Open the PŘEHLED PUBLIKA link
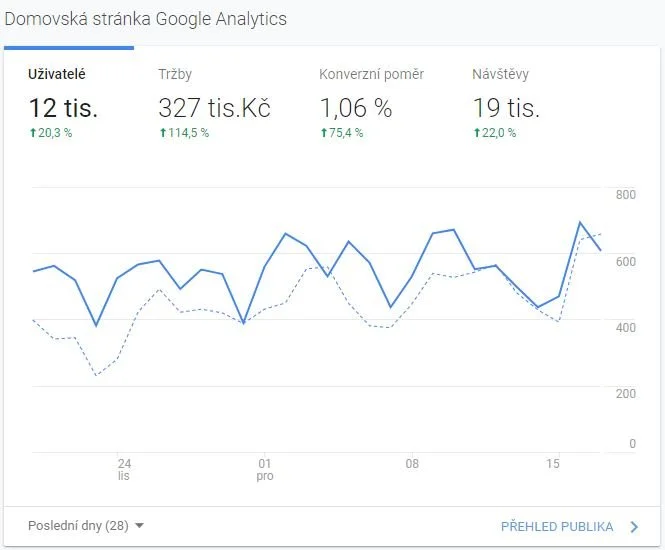This screenshot has height=550, width=665. coord(557,527)
